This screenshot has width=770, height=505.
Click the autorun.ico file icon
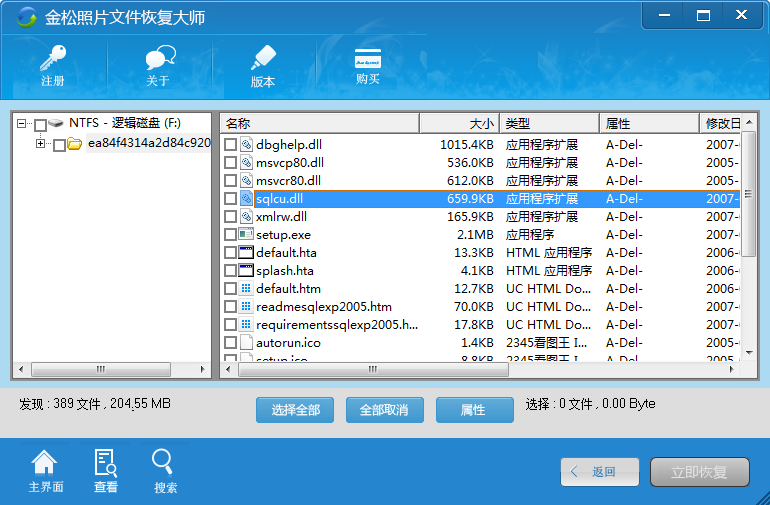pyautogui.click(x=247, y=342)
